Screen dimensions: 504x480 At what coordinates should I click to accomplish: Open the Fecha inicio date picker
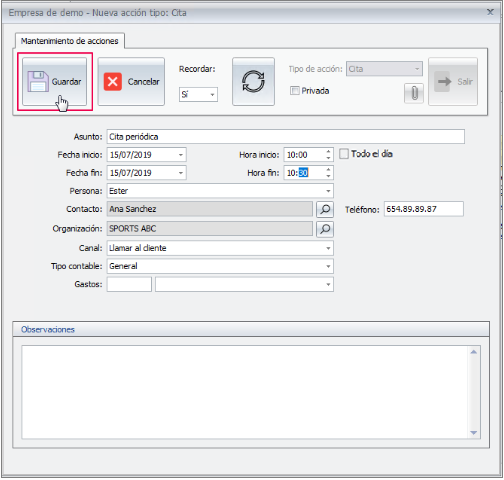pyautogui.click(x=181, y=155)
